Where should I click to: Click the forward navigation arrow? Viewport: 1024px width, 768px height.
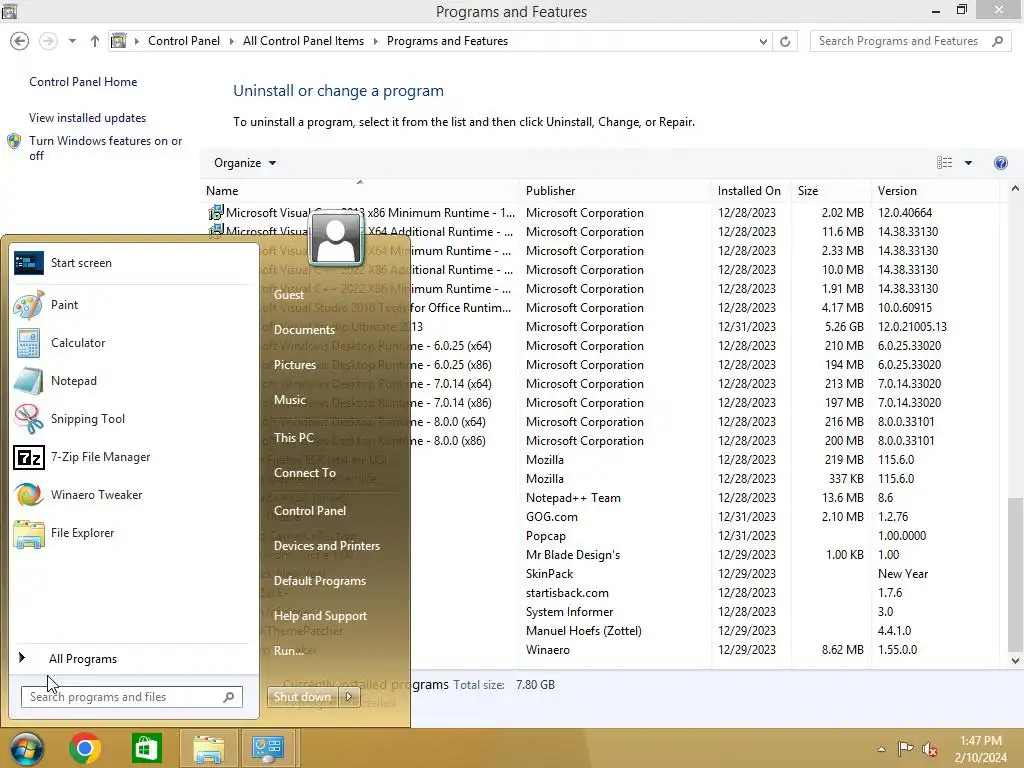pos(48,41)
